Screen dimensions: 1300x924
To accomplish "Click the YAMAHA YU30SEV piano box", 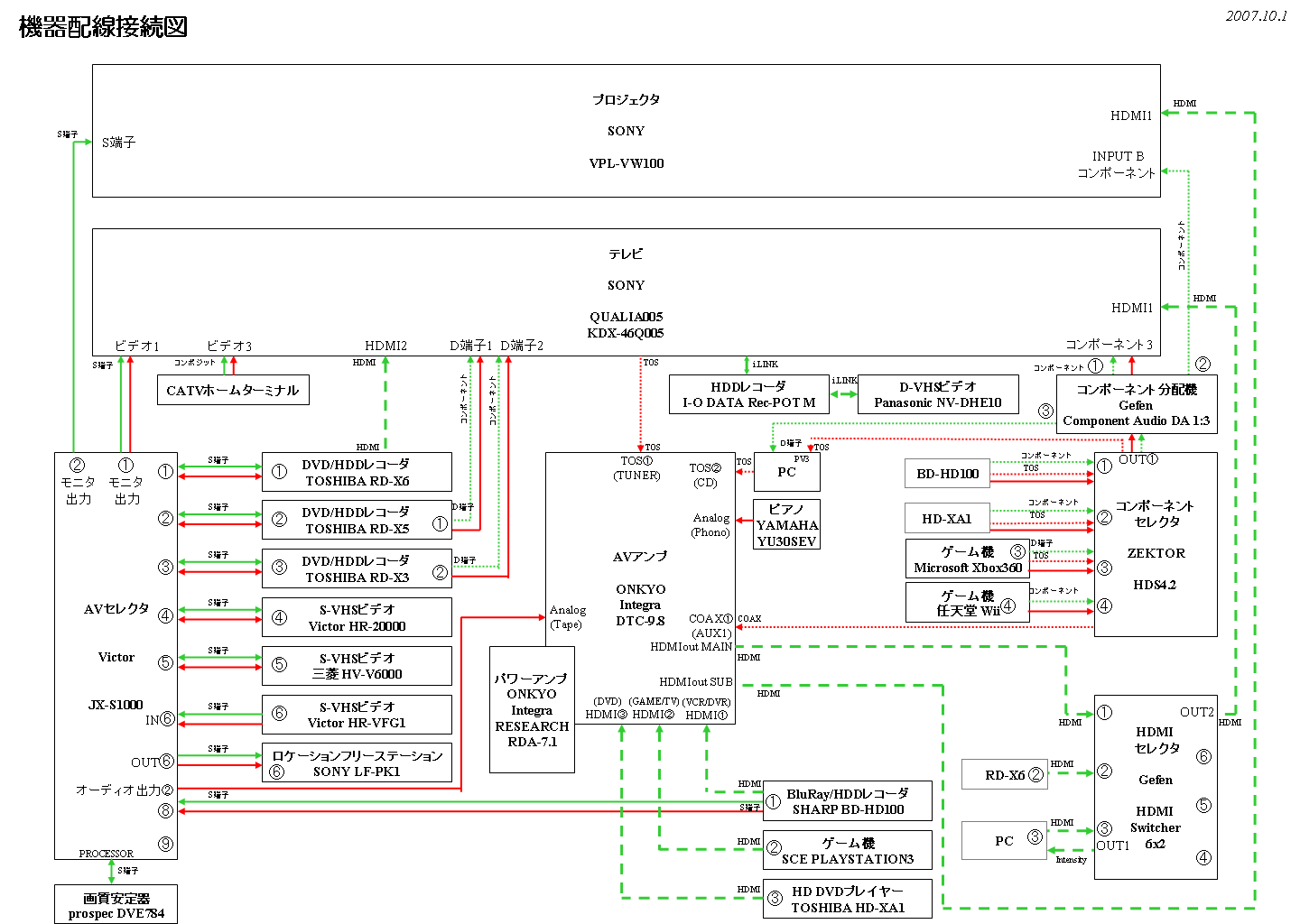I will click(786, 524).
